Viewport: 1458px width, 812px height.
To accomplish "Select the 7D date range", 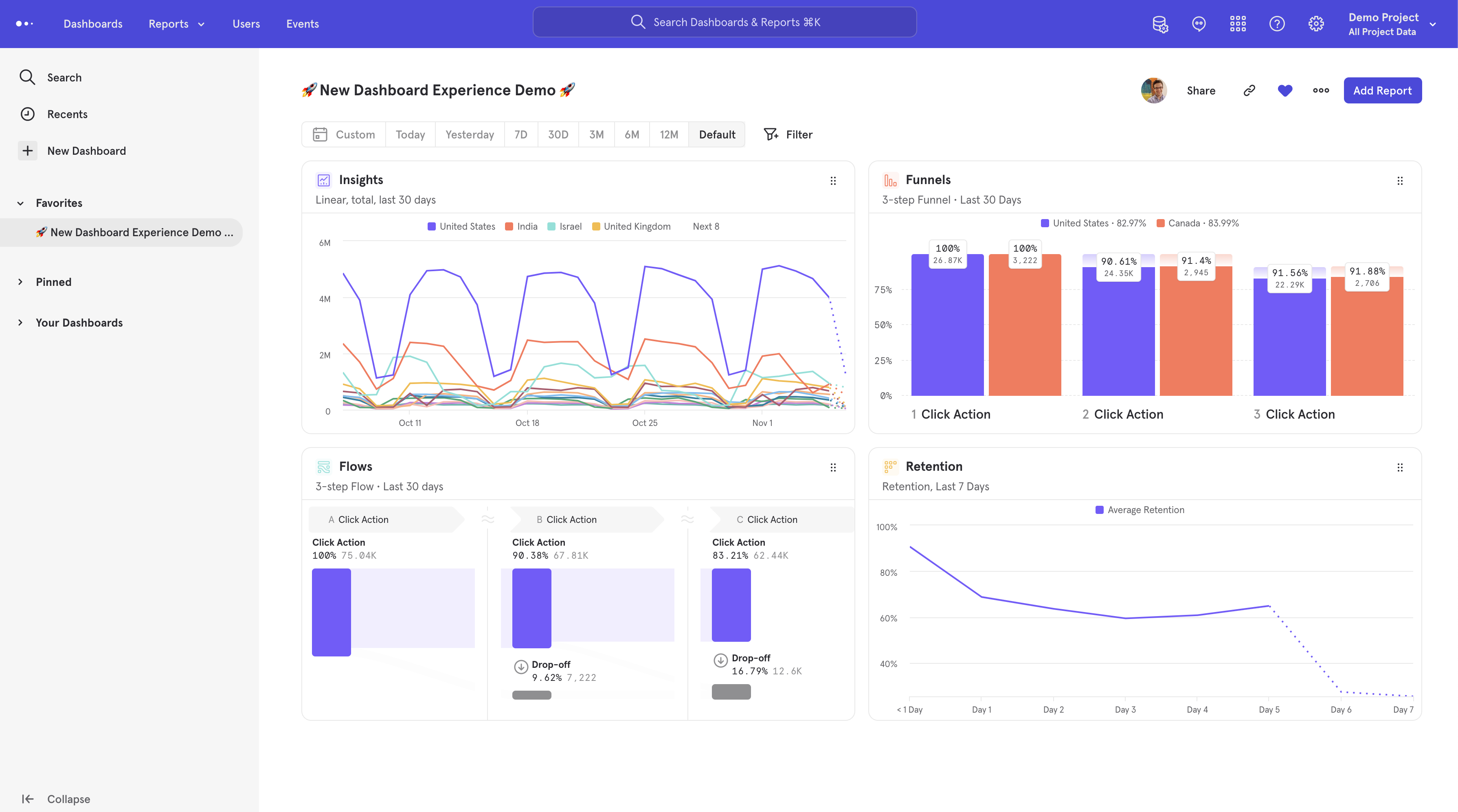I will [521, 135].
